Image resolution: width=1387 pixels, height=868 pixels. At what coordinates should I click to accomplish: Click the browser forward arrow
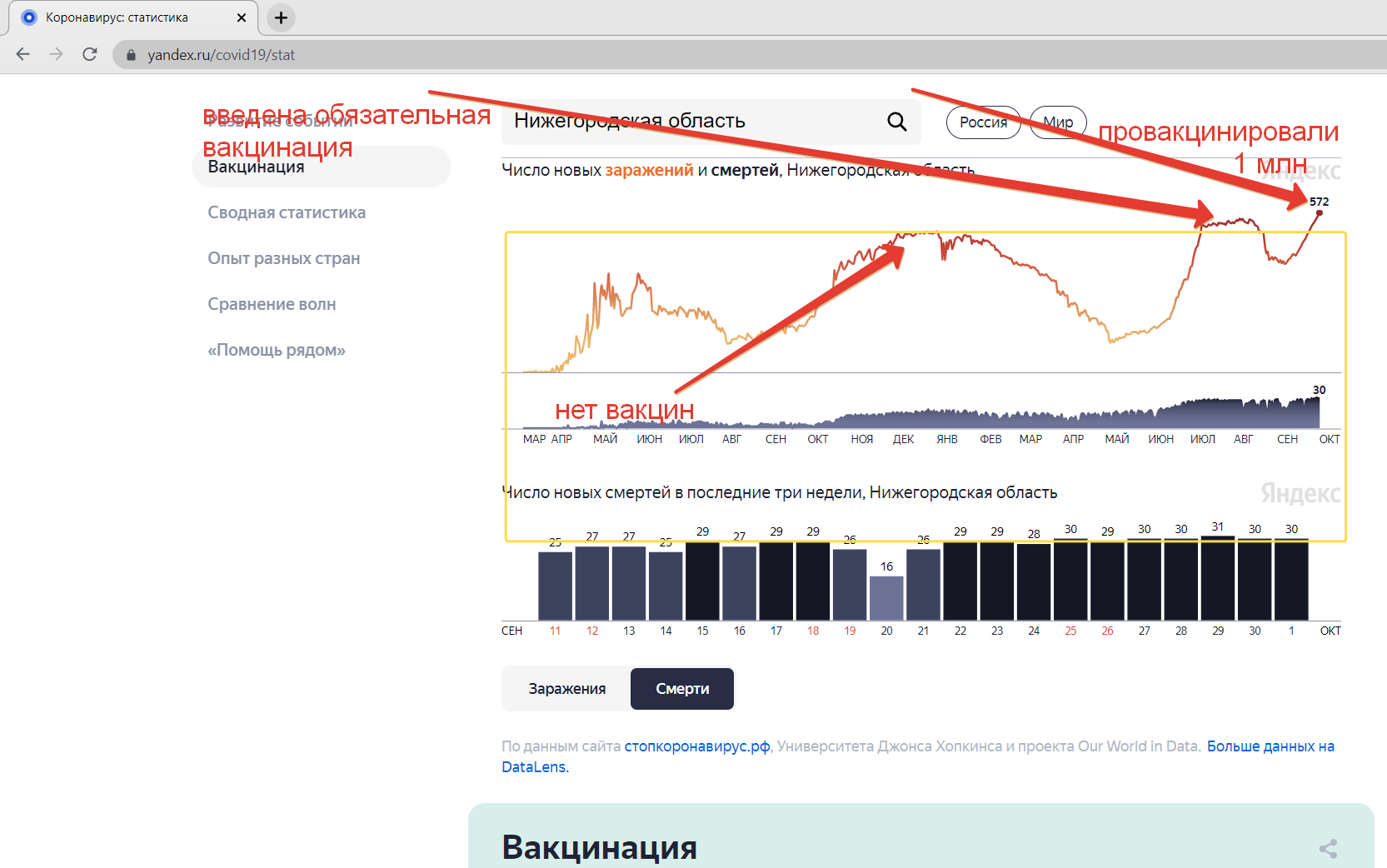pyautogui.click(x=57, y=54)
